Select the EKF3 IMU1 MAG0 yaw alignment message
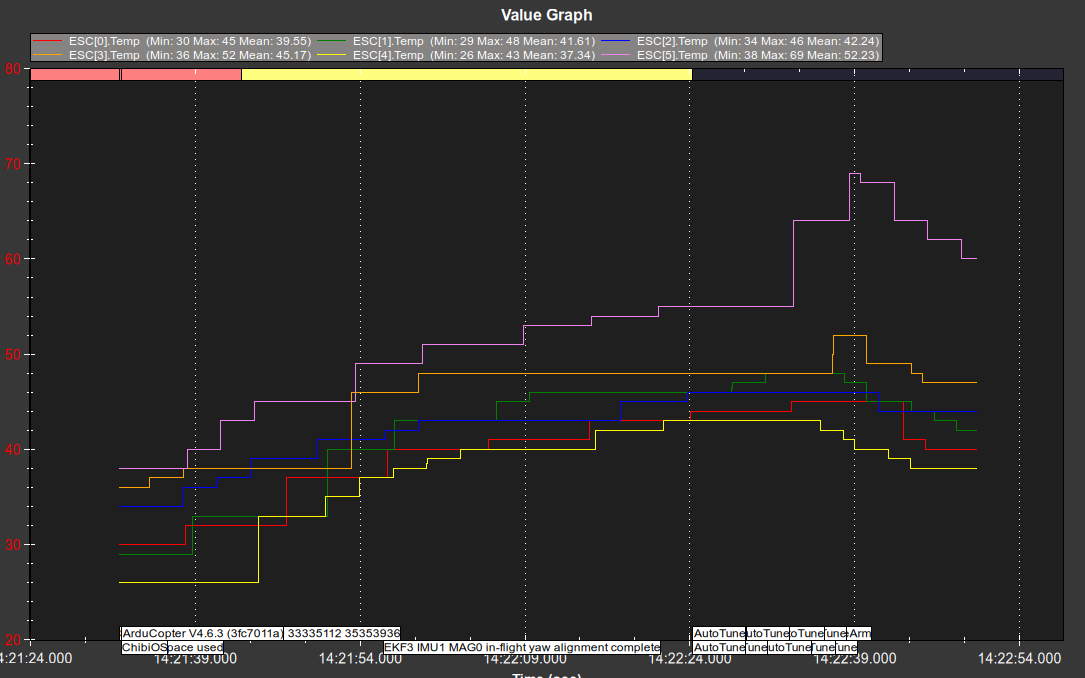The width and height of the screenshot is (1085, 678). tap(522, 647)
